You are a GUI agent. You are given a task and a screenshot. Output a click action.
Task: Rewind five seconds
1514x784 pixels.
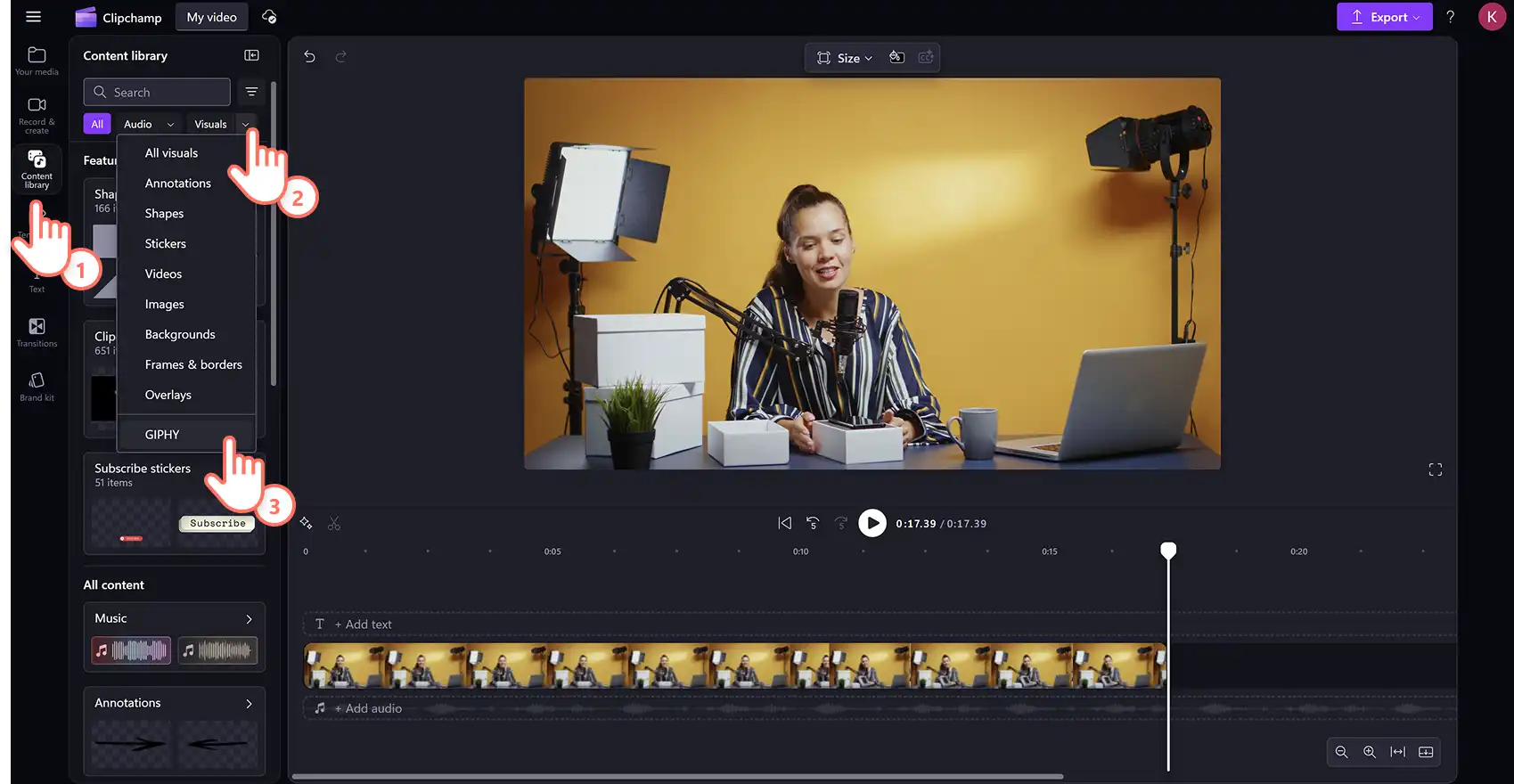pyautogui.click(x=813, y=523)
